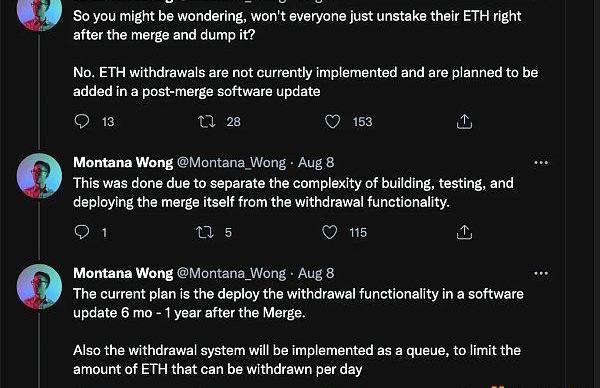This screenshot has height=388, width=600.
Task: Share the ETH withdrawals tweet
Action: [464, 122]
